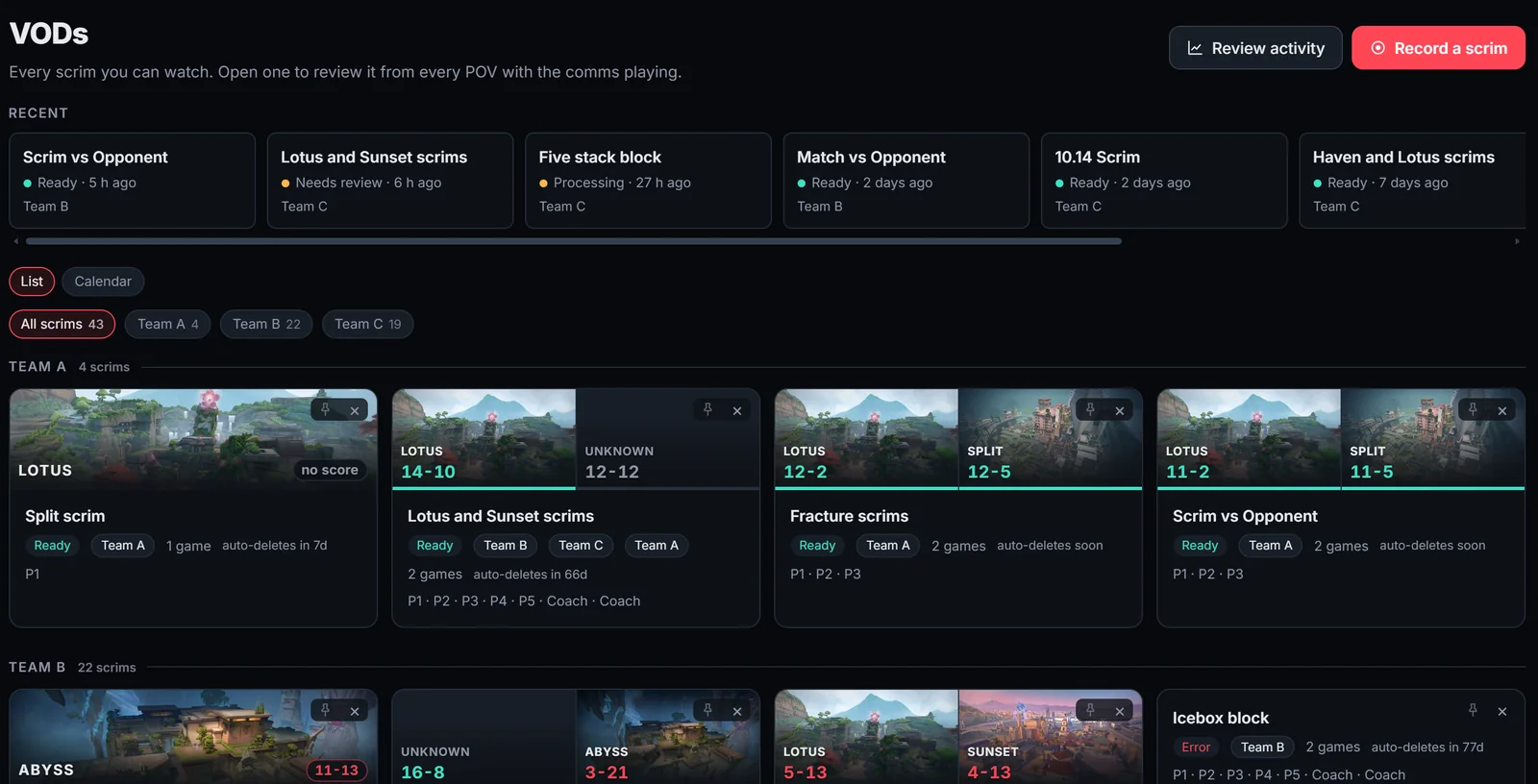Open the Lotus 14-10 game thumbnail

(x=484, y=438)
